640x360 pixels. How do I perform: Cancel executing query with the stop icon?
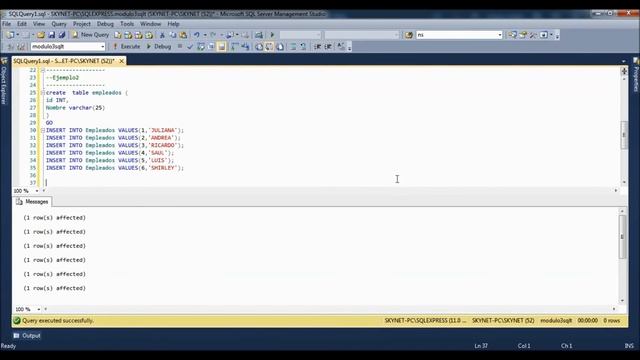click(x=180, y=47)
